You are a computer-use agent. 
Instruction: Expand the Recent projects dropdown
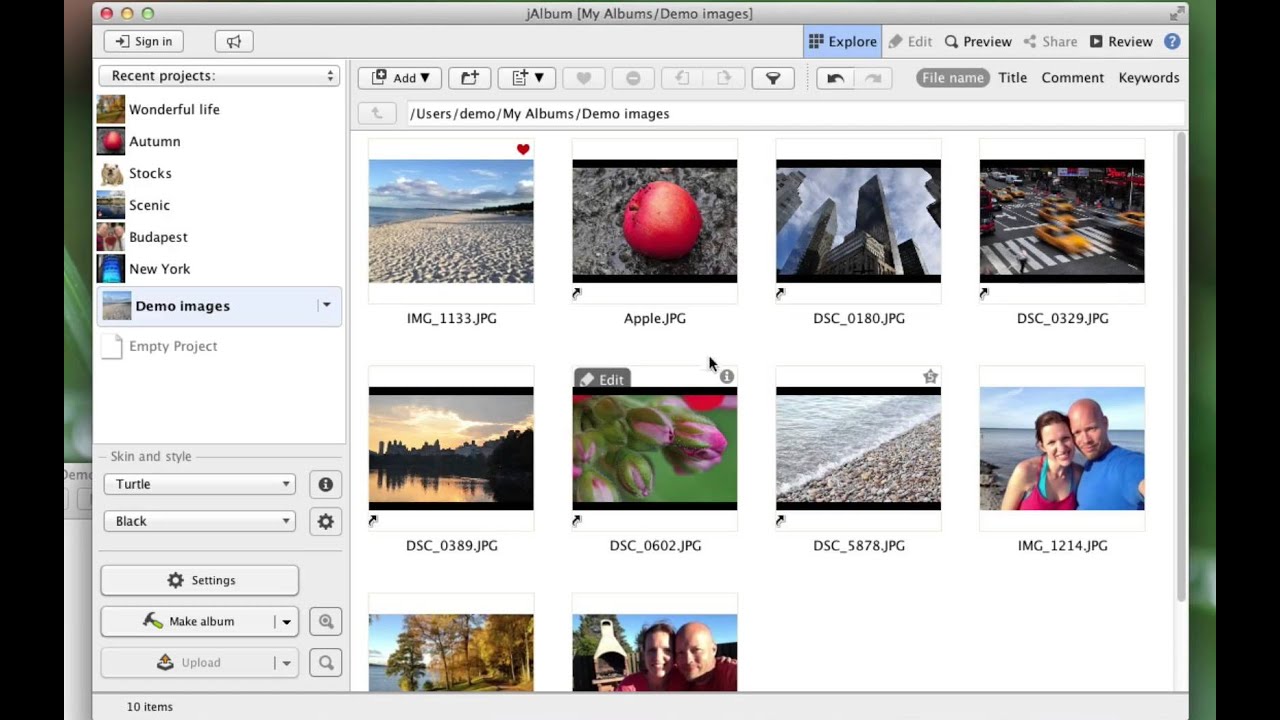click(219, 76)
